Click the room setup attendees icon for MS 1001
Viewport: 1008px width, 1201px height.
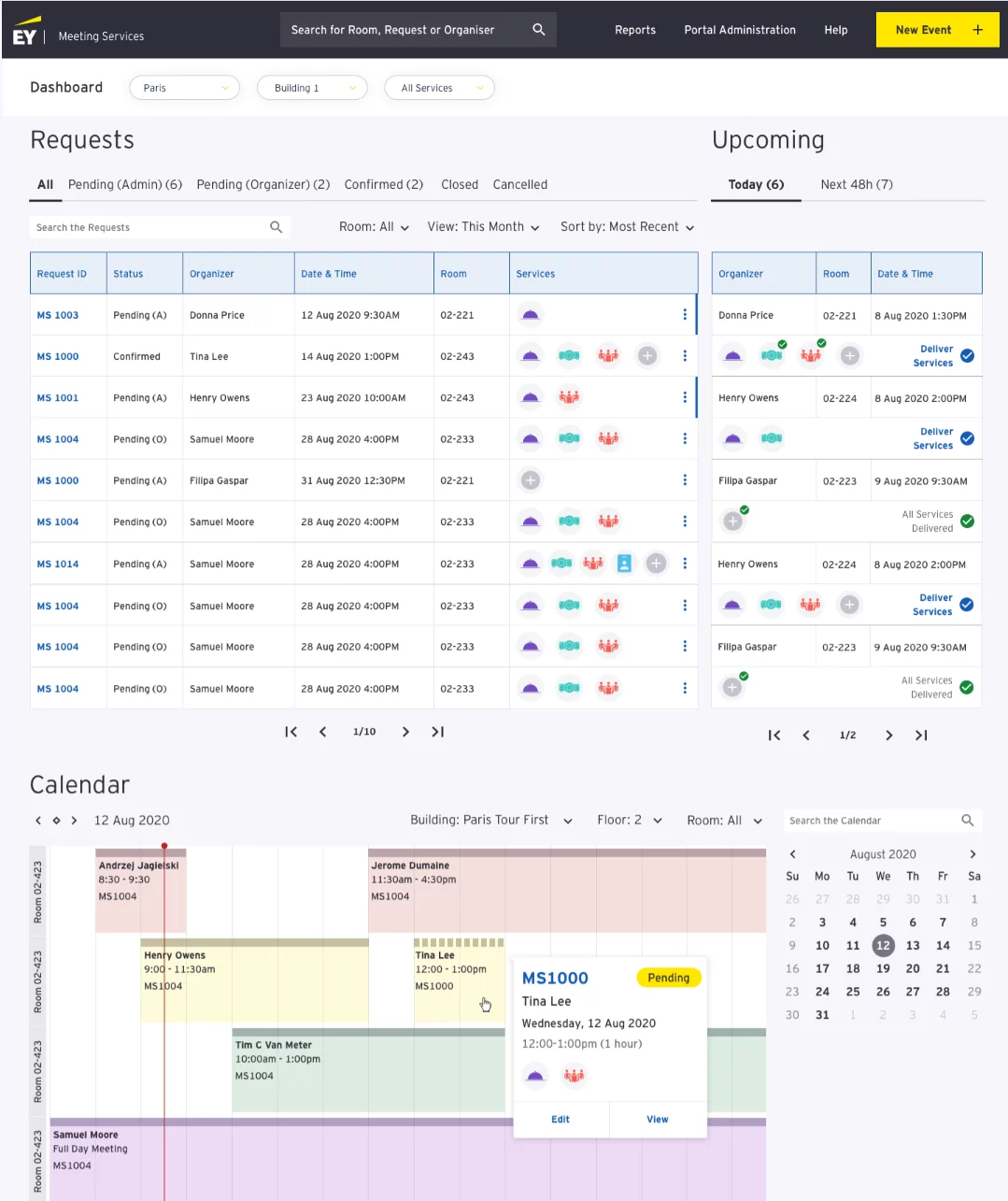(570, 397)
